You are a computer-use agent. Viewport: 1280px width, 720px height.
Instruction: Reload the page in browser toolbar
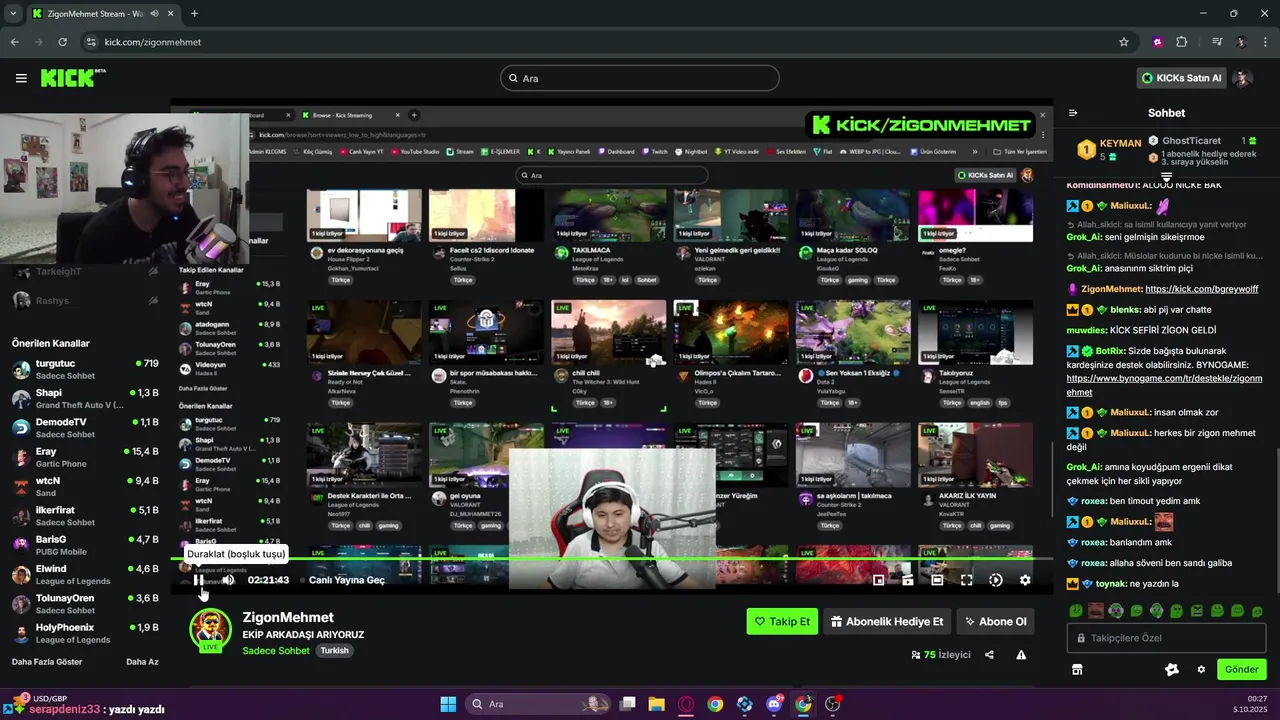[x=62, y=42]
